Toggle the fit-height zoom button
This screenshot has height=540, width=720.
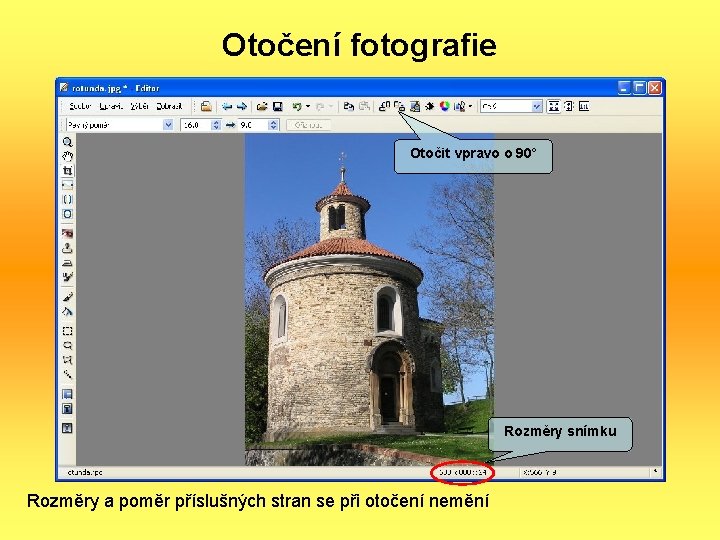pos(568,107)
